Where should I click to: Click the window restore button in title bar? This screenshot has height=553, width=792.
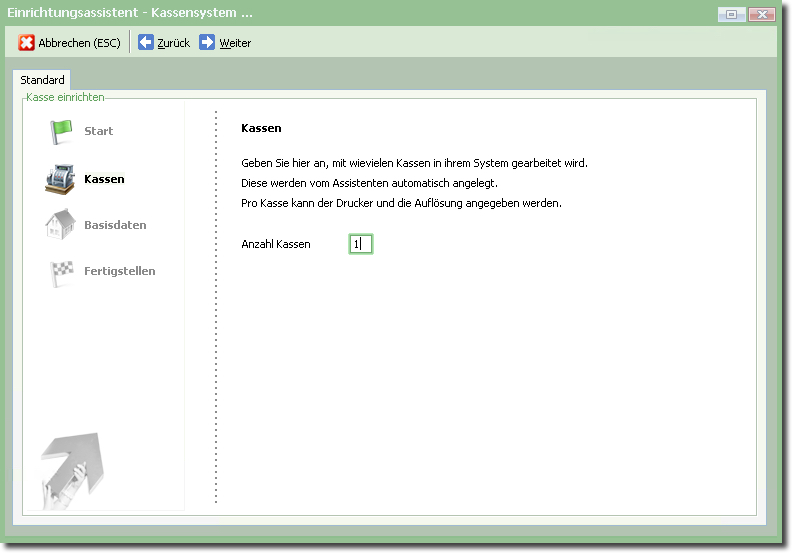732,14
